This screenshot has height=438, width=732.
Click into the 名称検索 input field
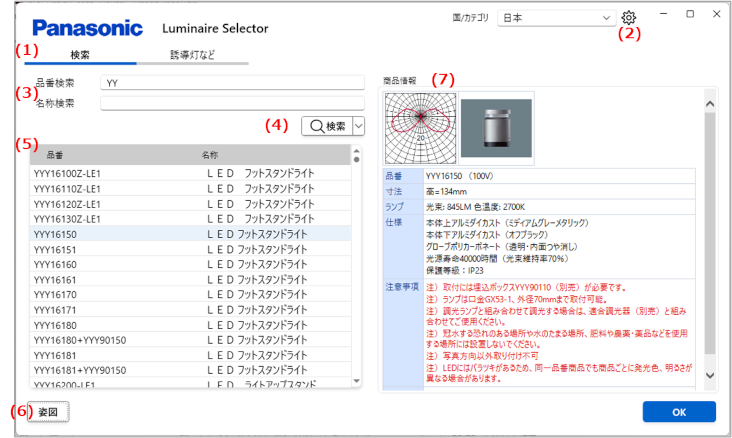232,102
